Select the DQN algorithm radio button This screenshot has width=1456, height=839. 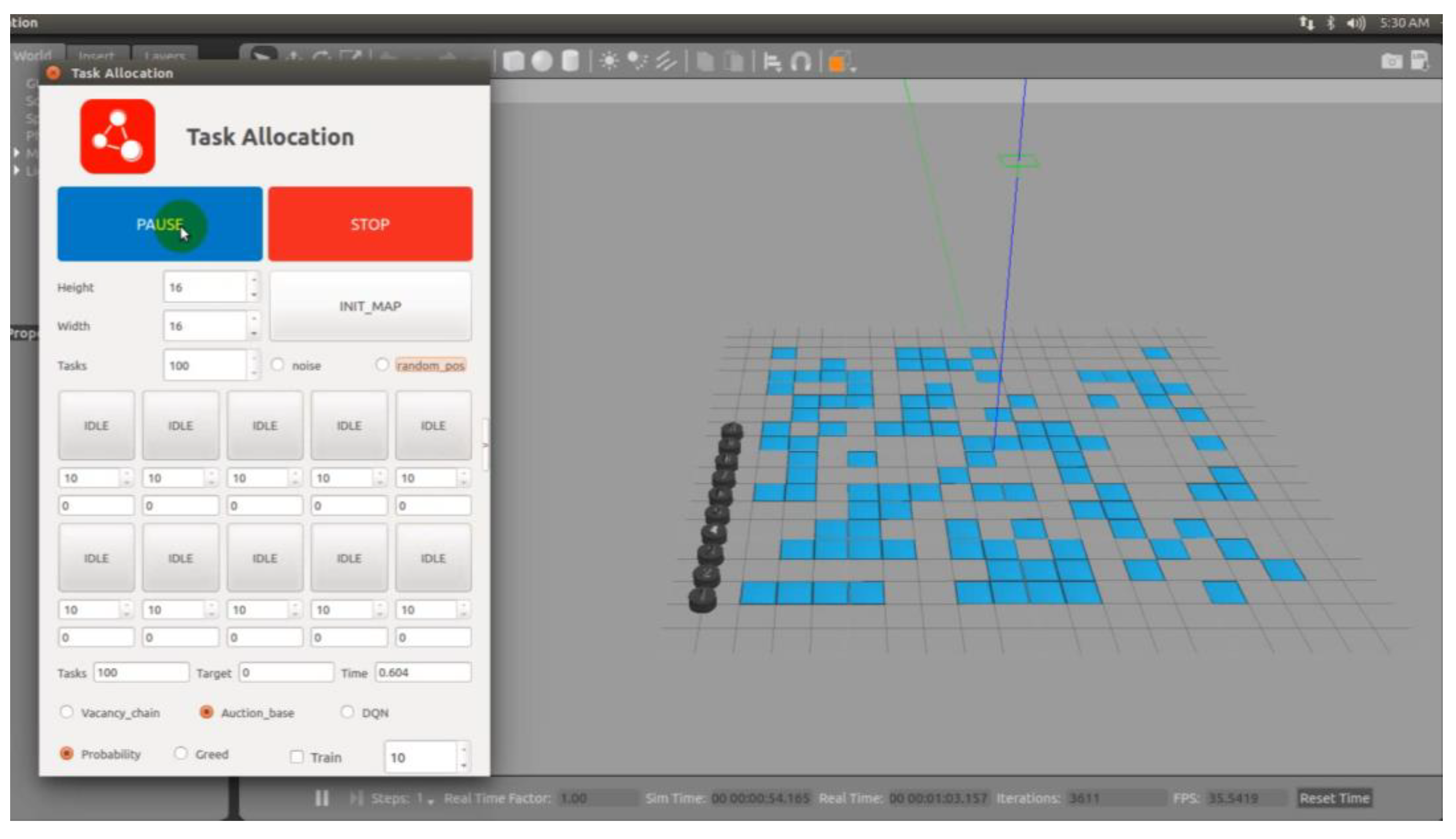coord(347,712)
